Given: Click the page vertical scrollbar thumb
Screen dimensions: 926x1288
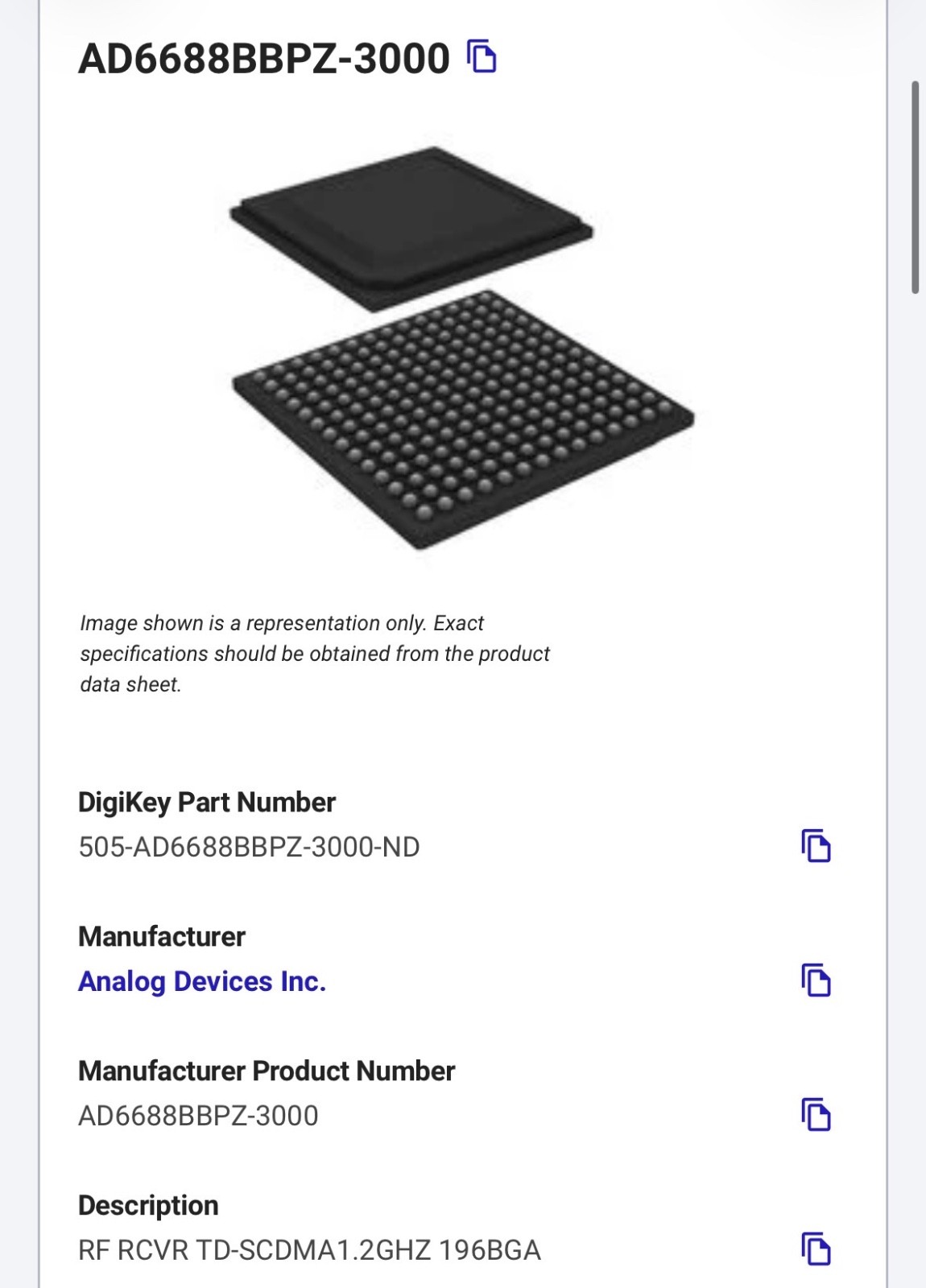Looking at the screenshot, I should coord(915,187).
